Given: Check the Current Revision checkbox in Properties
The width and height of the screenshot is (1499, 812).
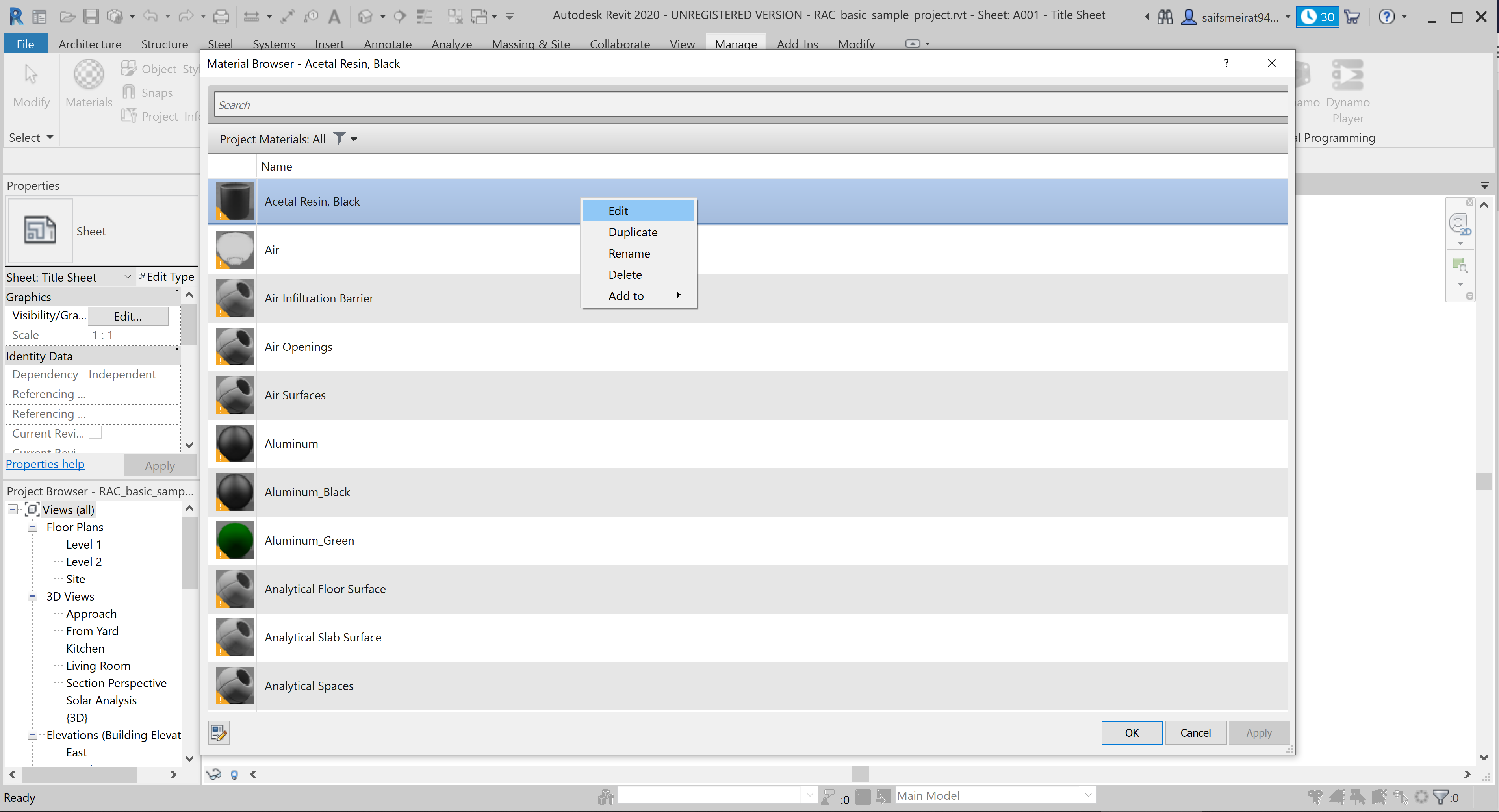Looking at the screenshot, I should point(96,433).
